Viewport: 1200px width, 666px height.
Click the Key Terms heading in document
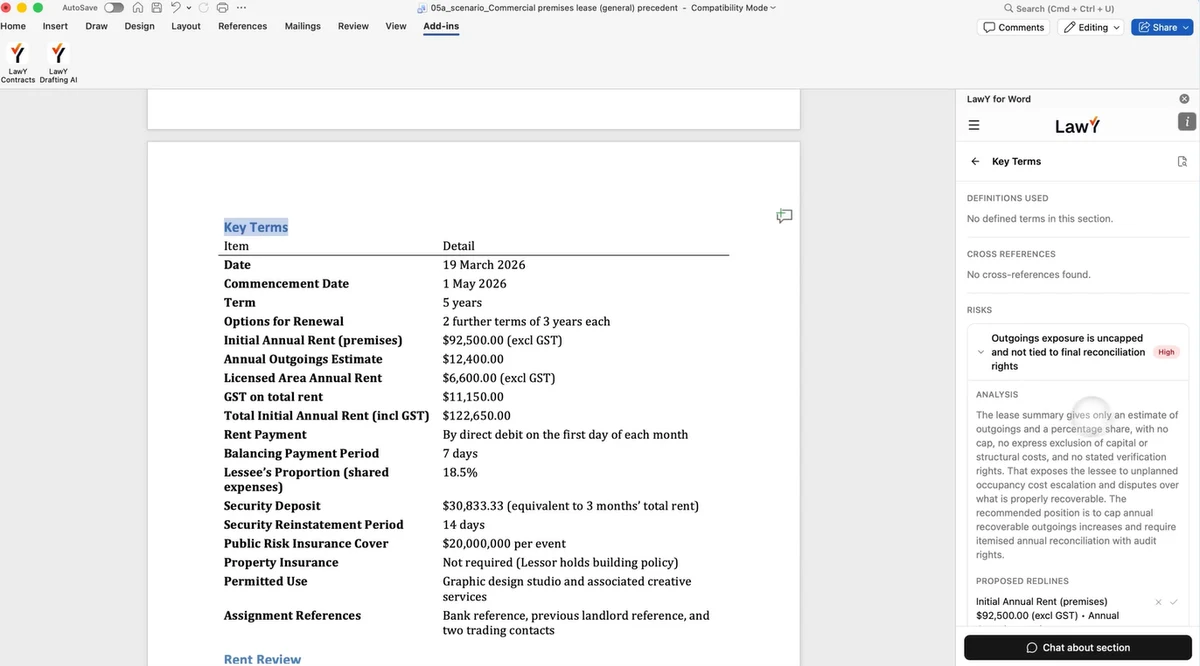pyautogui.click(x=256, y=227)
